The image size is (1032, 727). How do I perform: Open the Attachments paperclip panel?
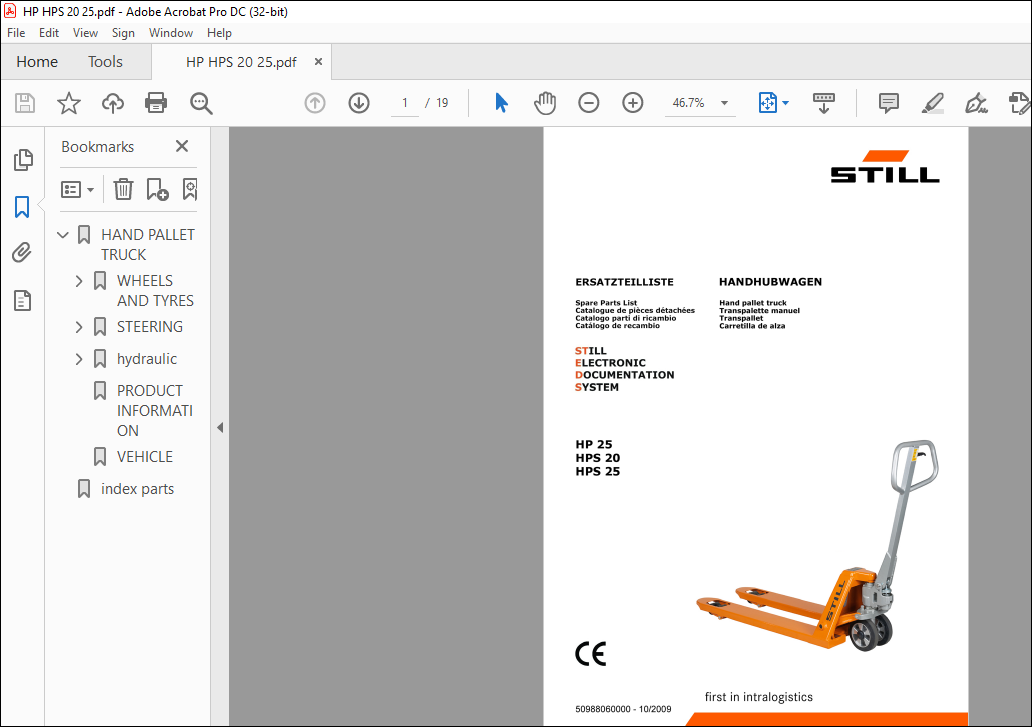(22, 253)
